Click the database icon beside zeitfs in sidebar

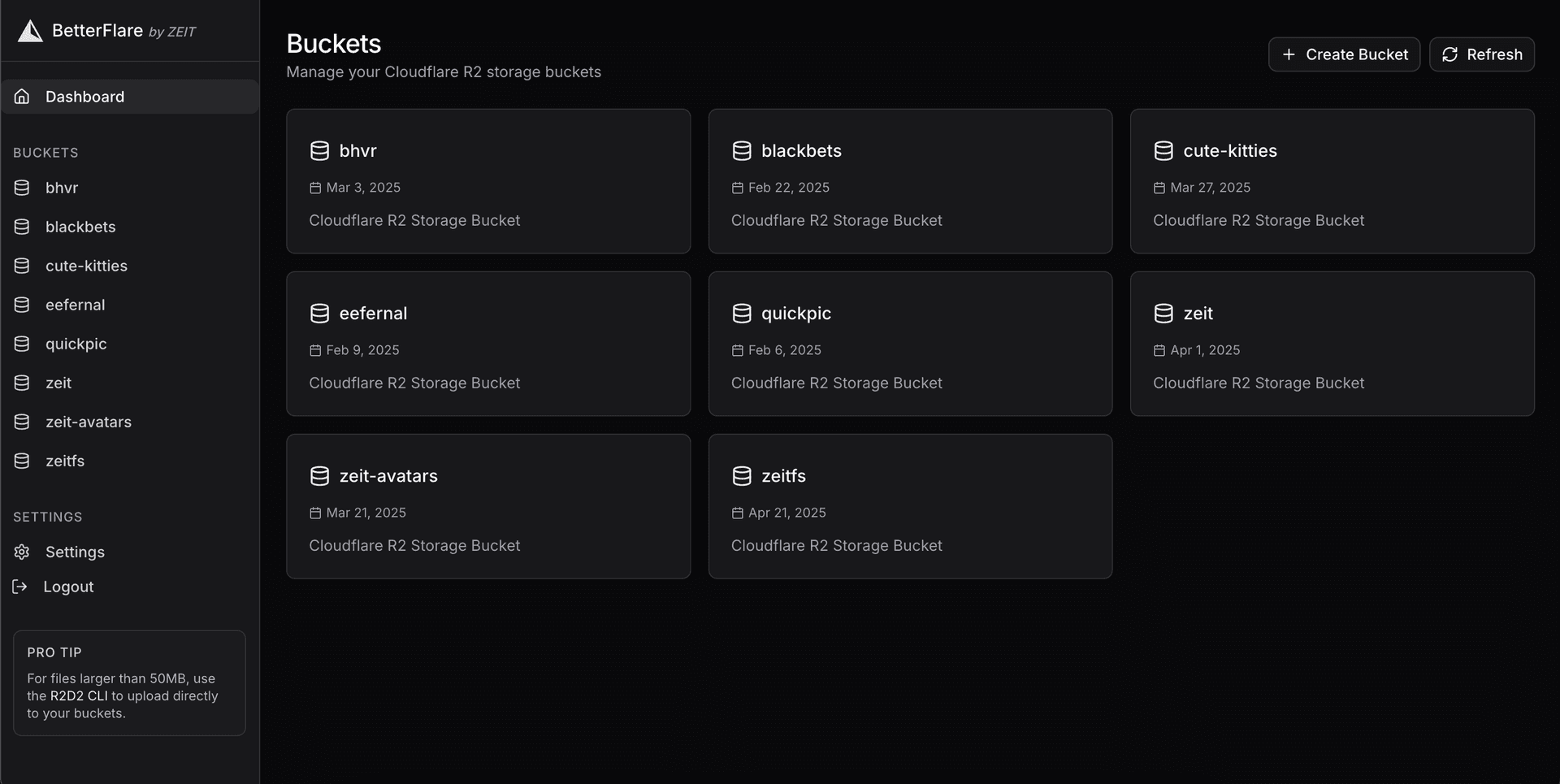22,461
